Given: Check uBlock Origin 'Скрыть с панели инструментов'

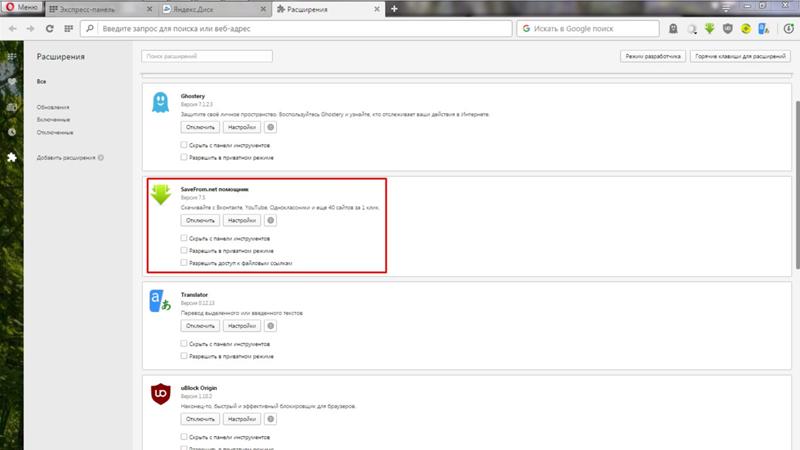Looking at the screenshot, I should [x=184, y=437].
